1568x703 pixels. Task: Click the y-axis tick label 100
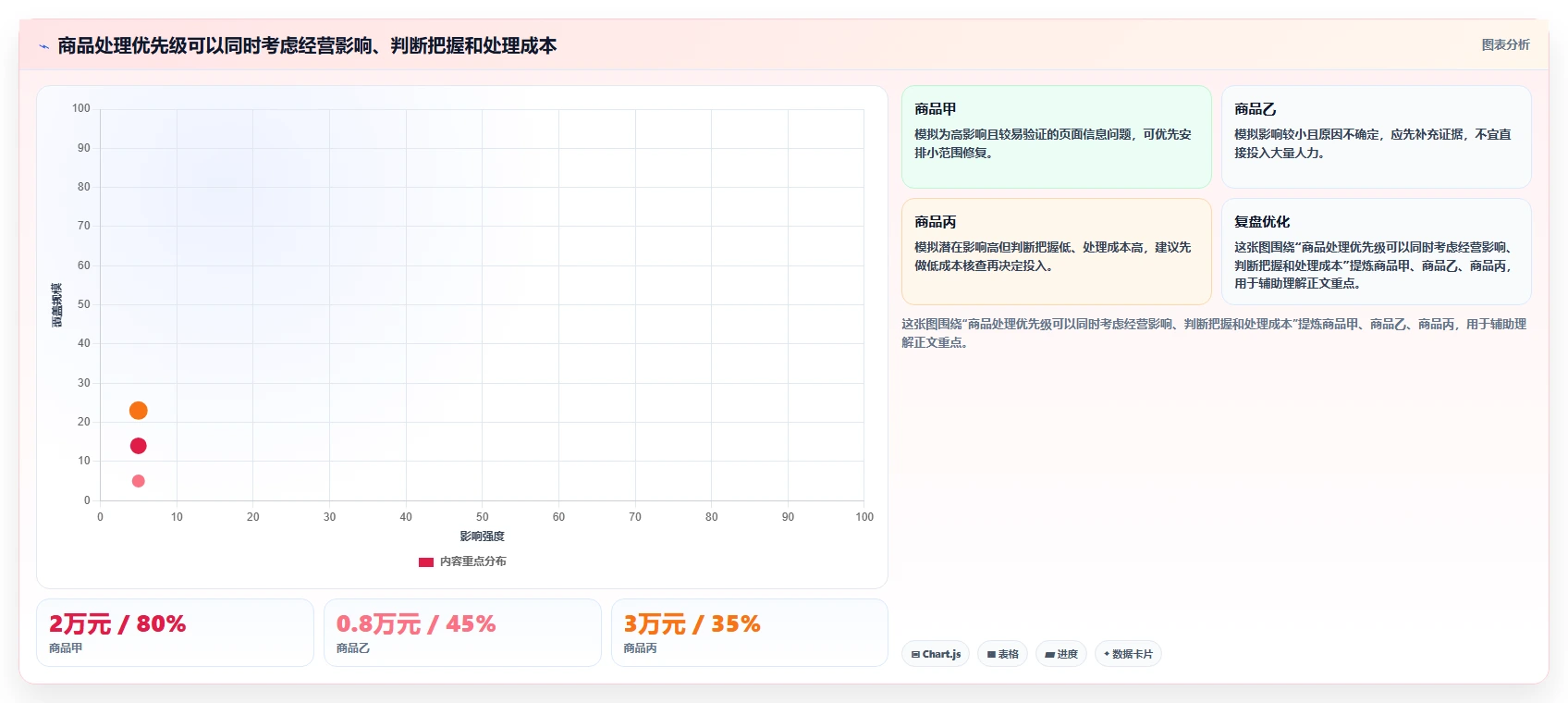(x=81, y=108)
